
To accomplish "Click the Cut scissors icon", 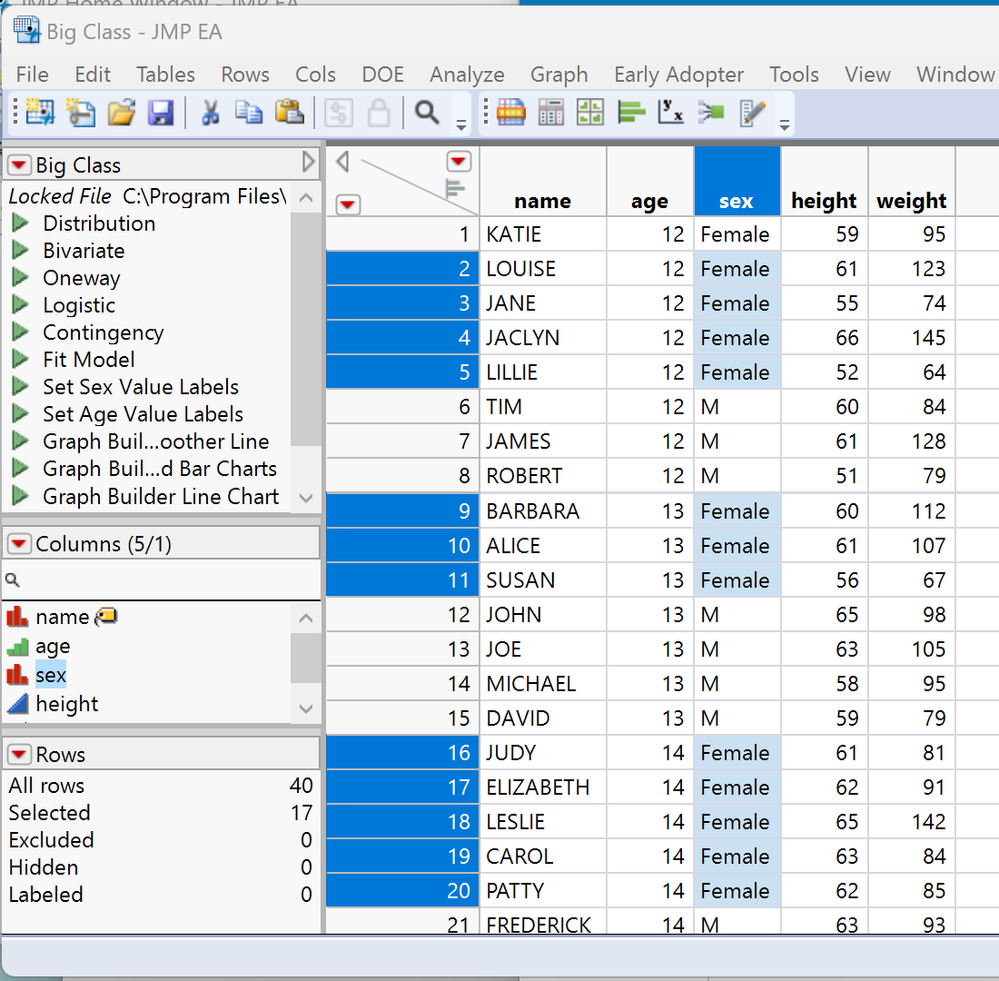I will click(x=210, y=113).
